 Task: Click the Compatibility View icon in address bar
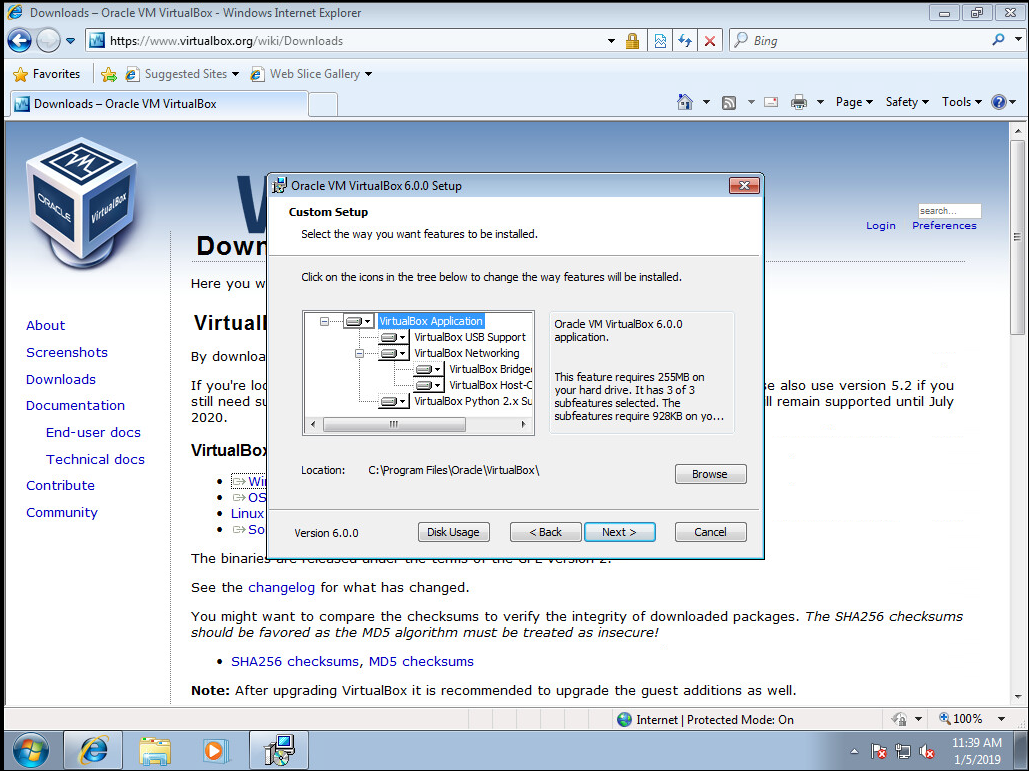coord(660,41)
